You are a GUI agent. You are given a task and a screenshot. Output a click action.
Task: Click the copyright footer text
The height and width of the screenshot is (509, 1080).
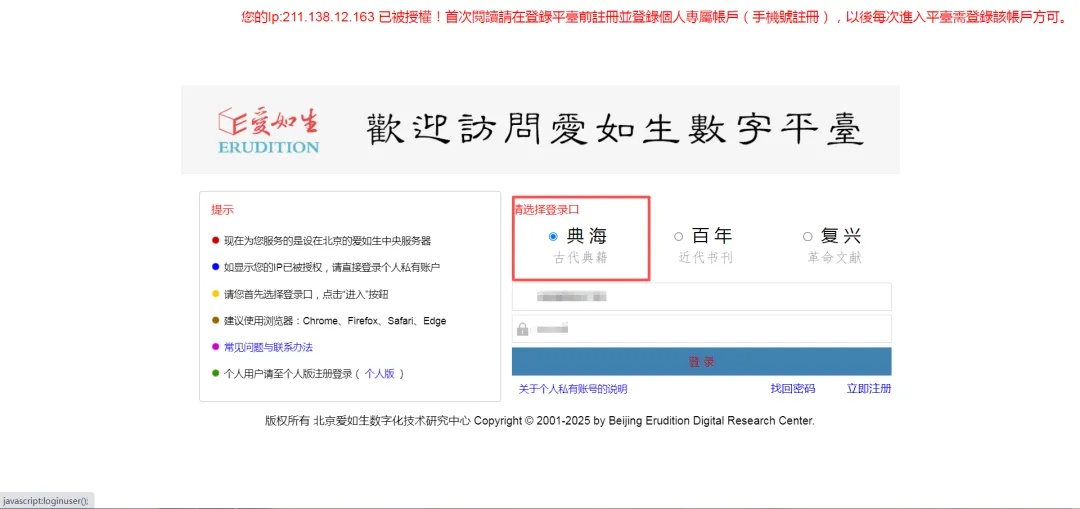coord(540,421)
